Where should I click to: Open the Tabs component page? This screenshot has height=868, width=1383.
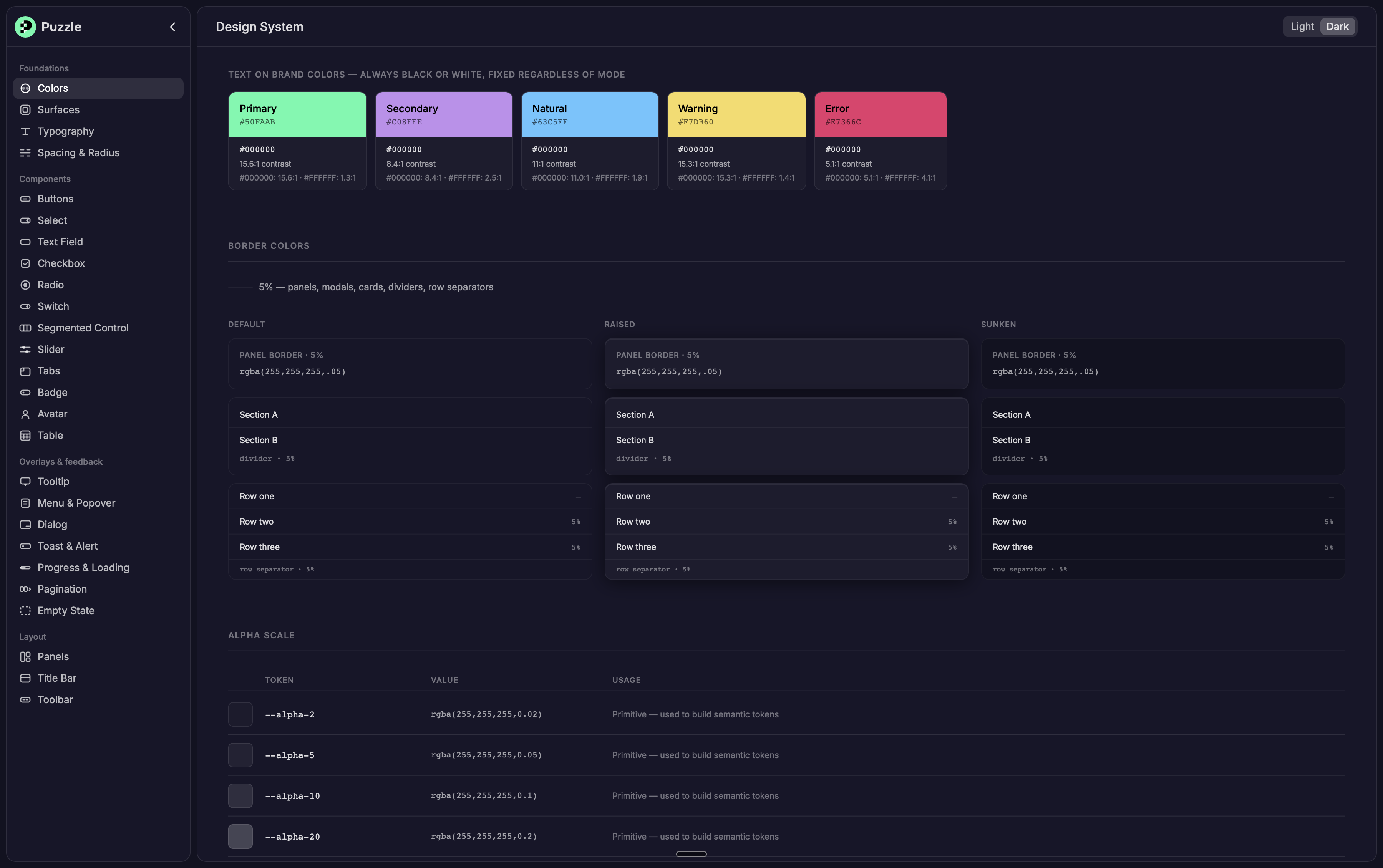98,371
